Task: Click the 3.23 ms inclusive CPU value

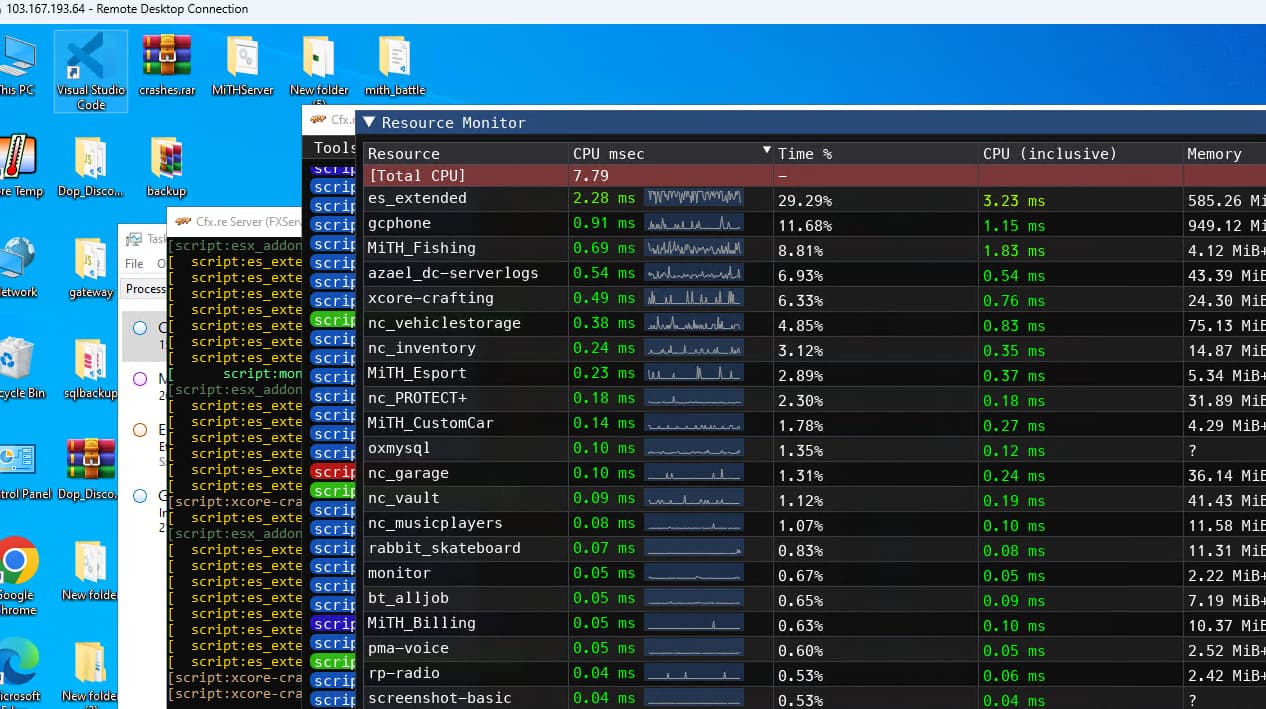Action: (x=1014, y=201)
